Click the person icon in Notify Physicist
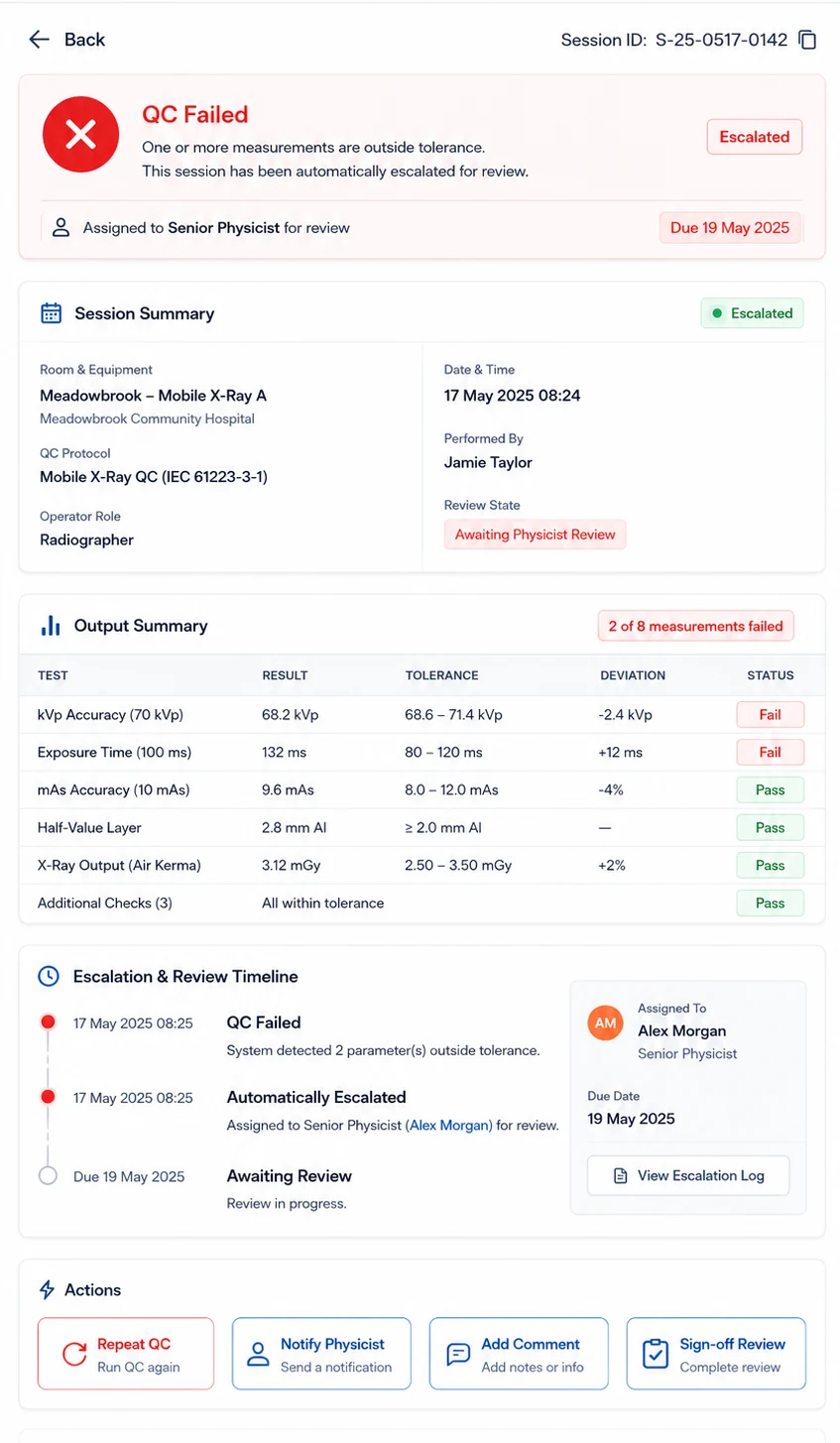 tap(258, 1354)
